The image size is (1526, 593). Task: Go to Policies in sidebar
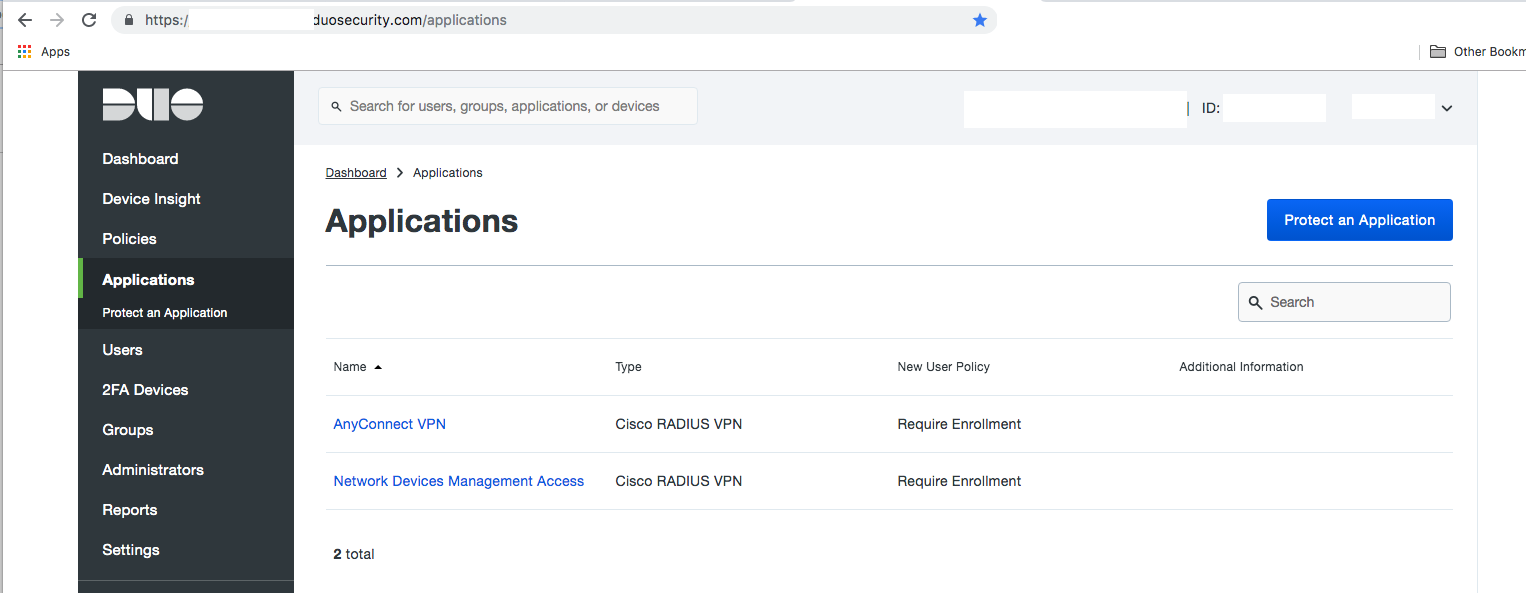(129, 239)
